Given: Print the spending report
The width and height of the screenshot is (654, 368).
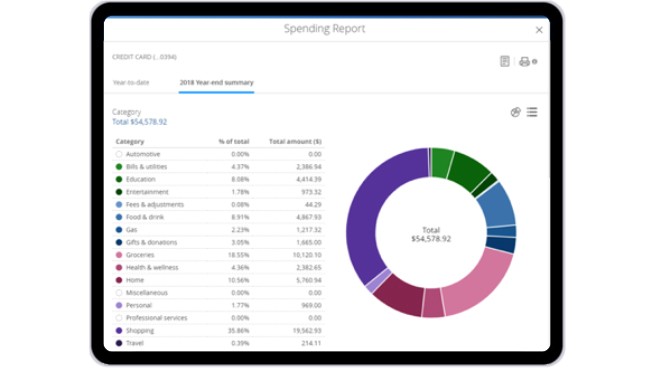Looking at the screenshot, I should 524,62.
